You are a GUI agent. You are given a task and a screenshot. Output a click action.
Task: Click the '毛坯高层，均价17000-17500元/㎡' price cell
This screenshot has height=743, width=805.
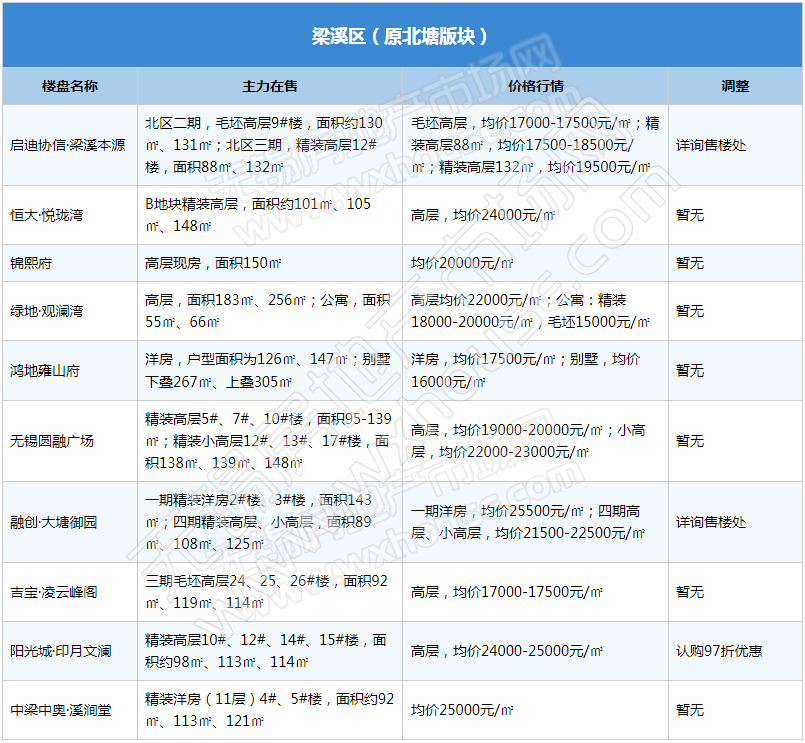535,145
